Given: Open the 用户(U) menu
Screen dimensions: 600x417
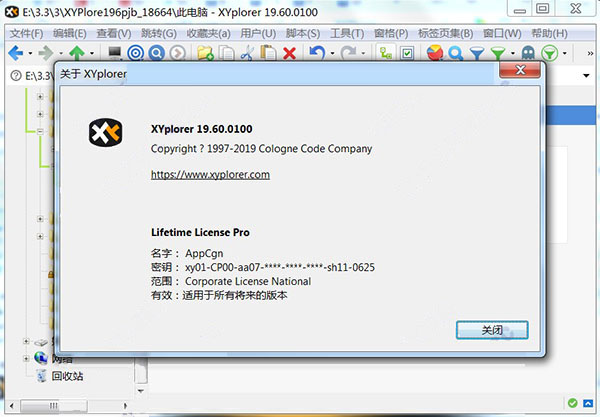Looking at the screenshot, I should 258,33.
